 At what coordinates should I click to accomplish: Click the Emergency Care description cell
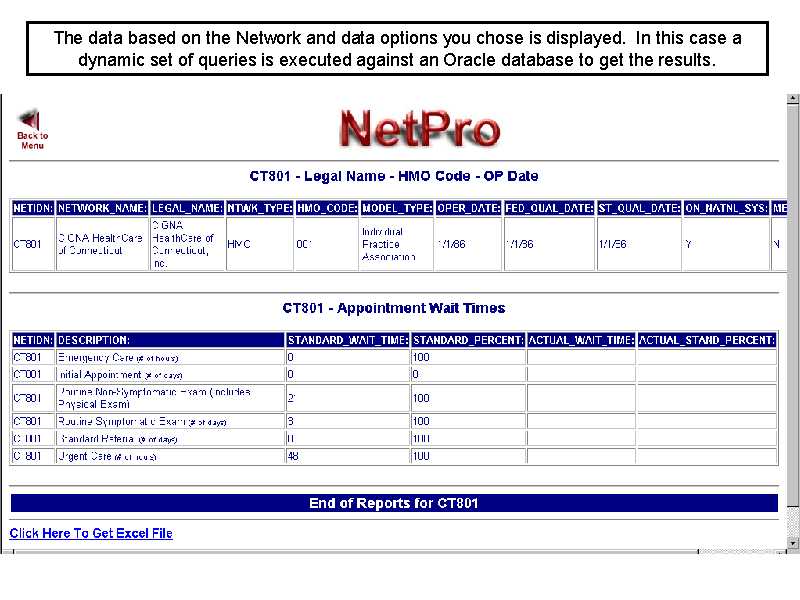[118, 357]
